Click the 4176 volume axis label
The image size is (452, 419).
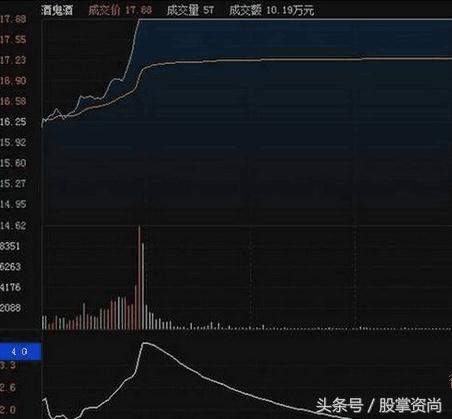click(10, 287)
